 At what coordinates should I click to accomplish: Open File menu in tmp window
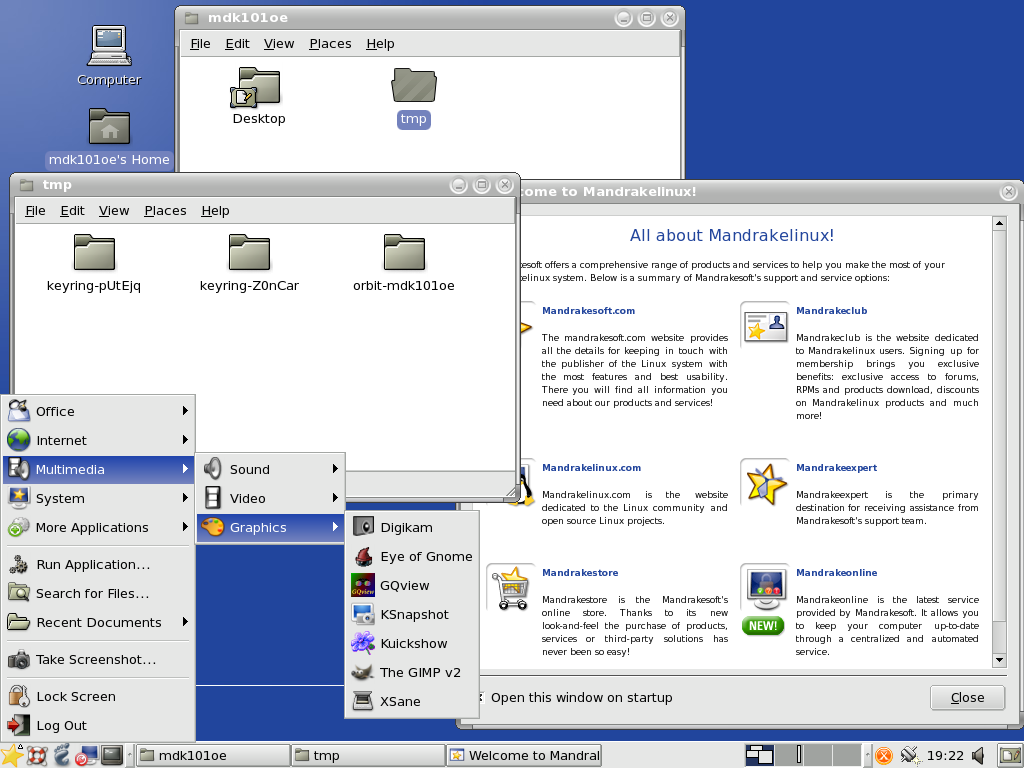[35, 211]
